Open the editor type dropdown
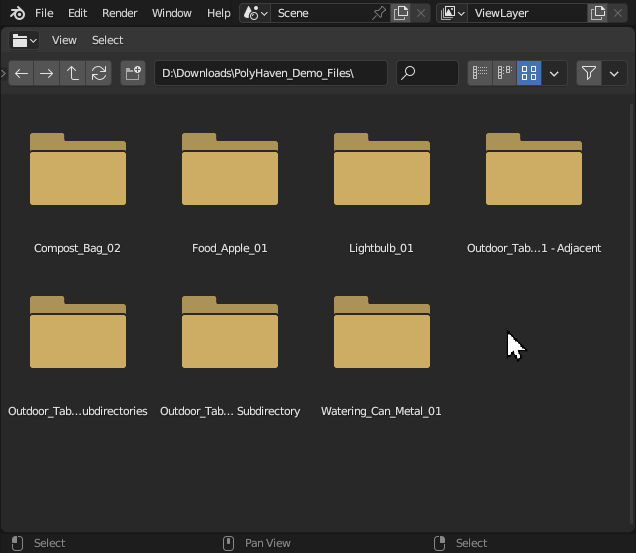 [24, 40]
